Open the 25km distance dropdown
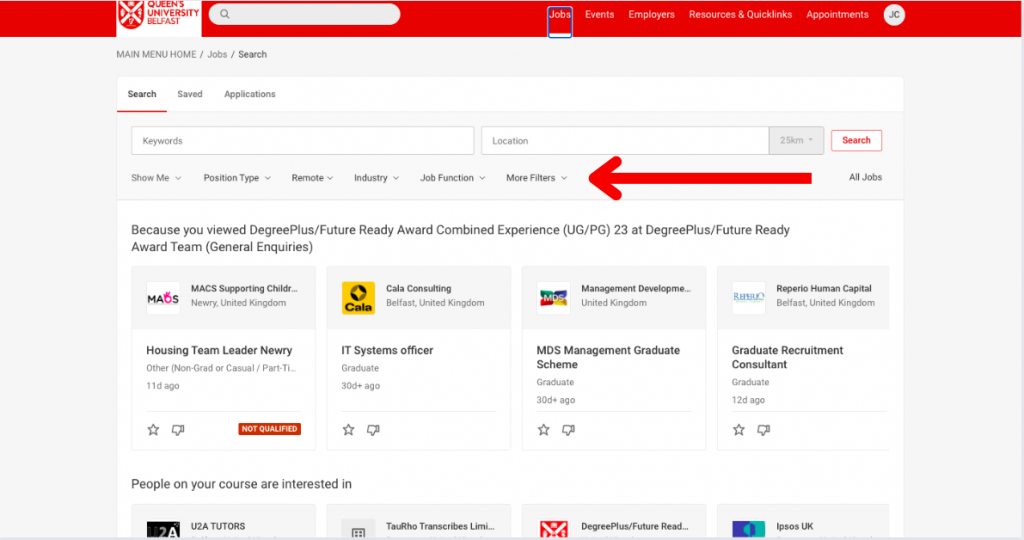 click(796, 141)
